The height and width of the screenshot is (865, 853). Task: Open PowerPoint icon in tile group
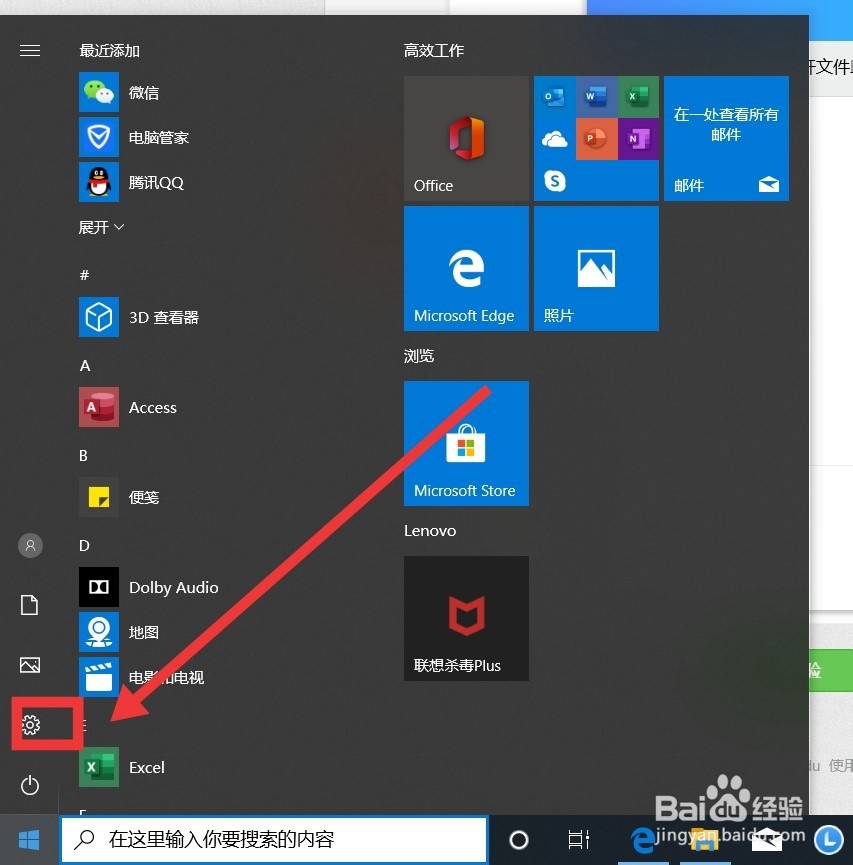596,139
